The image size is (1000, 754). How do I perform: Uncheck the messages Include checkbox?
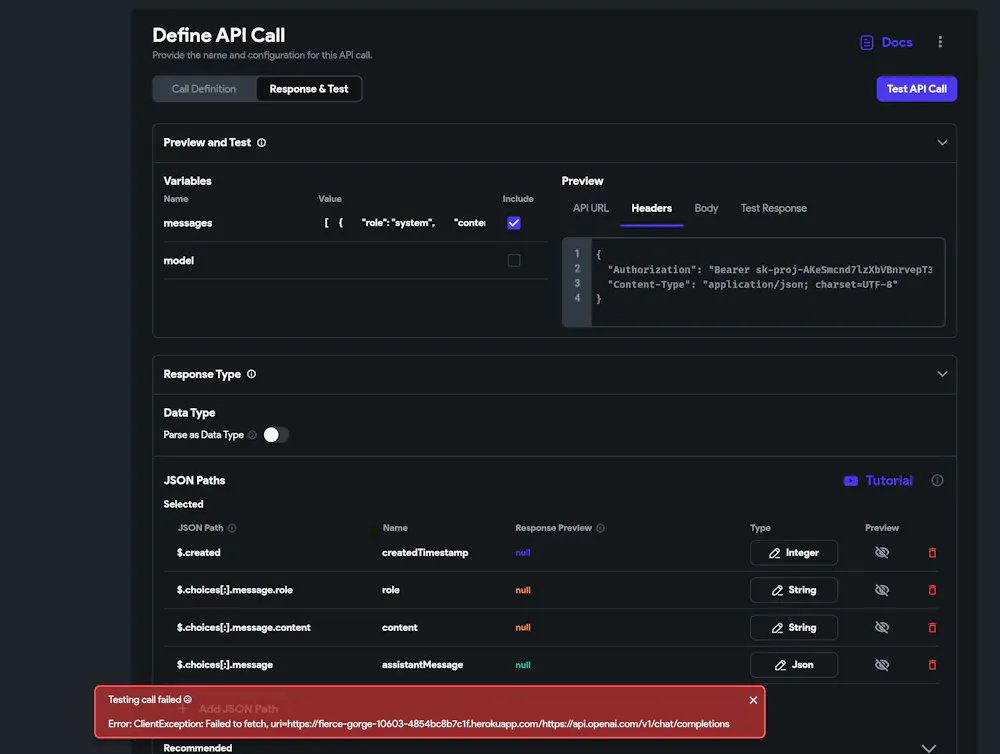(514, 223)
